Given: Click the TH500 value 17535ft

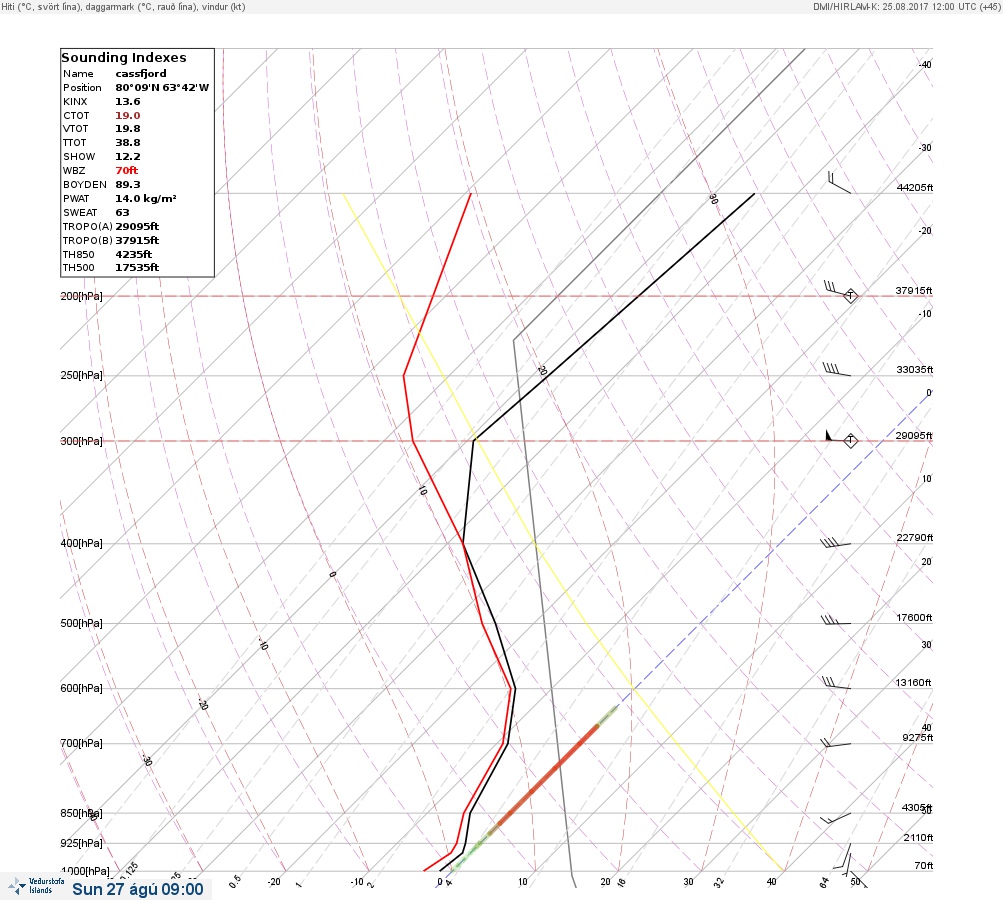Looking at the screenshot, I should click(137, 267).
